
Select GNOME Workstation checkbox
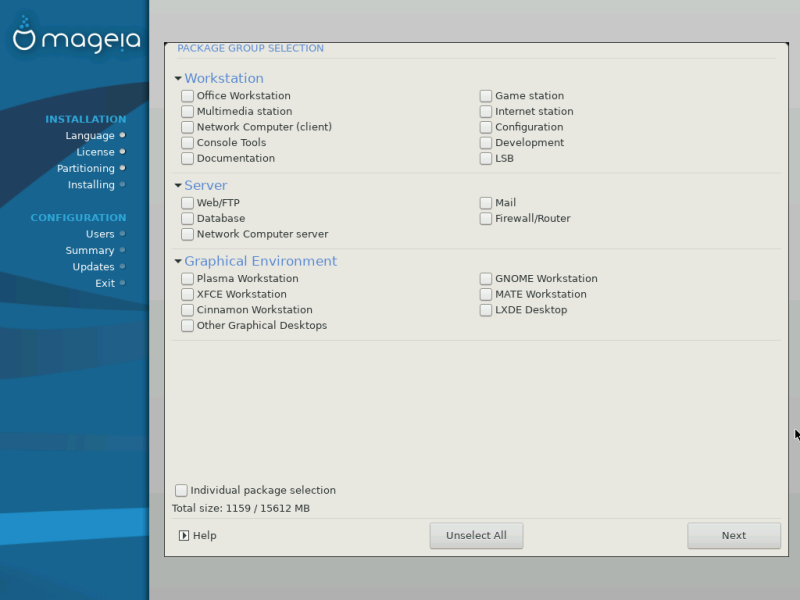pyautogui.click(x=486, y=279)
